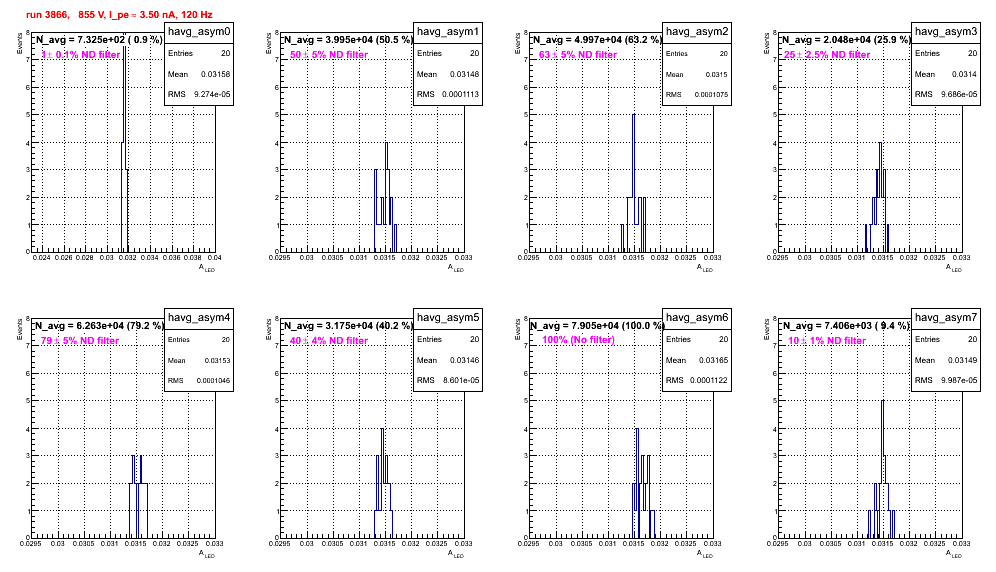
Task: Click Mean 0.03146 in havg_asym5 stats
Action: coord(448,360)
